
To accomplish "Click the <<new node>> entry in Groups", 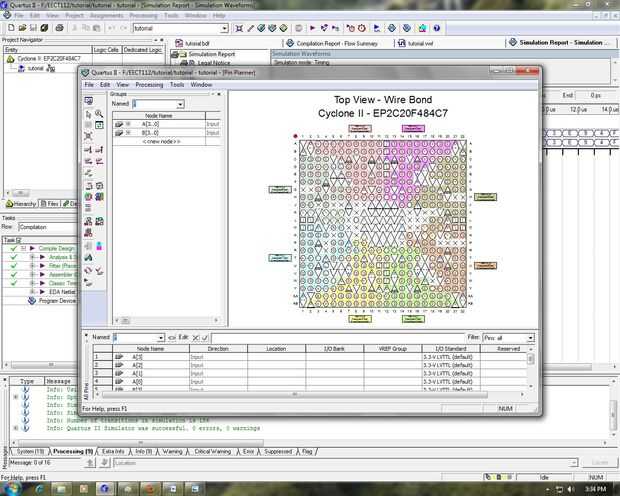I will point(161,142).
